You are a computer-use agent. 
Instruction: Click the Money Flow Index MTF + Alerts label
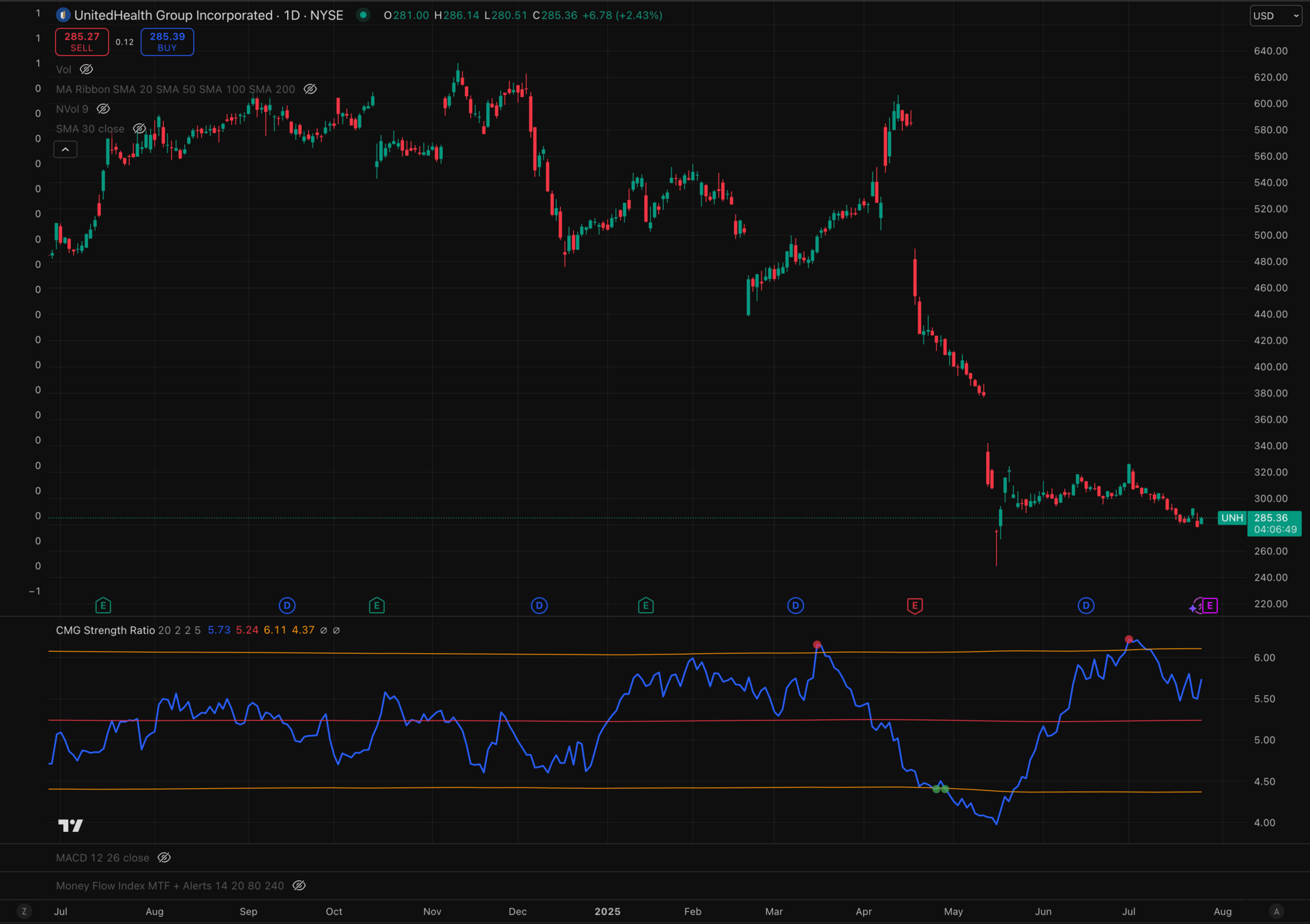point(170,886)
